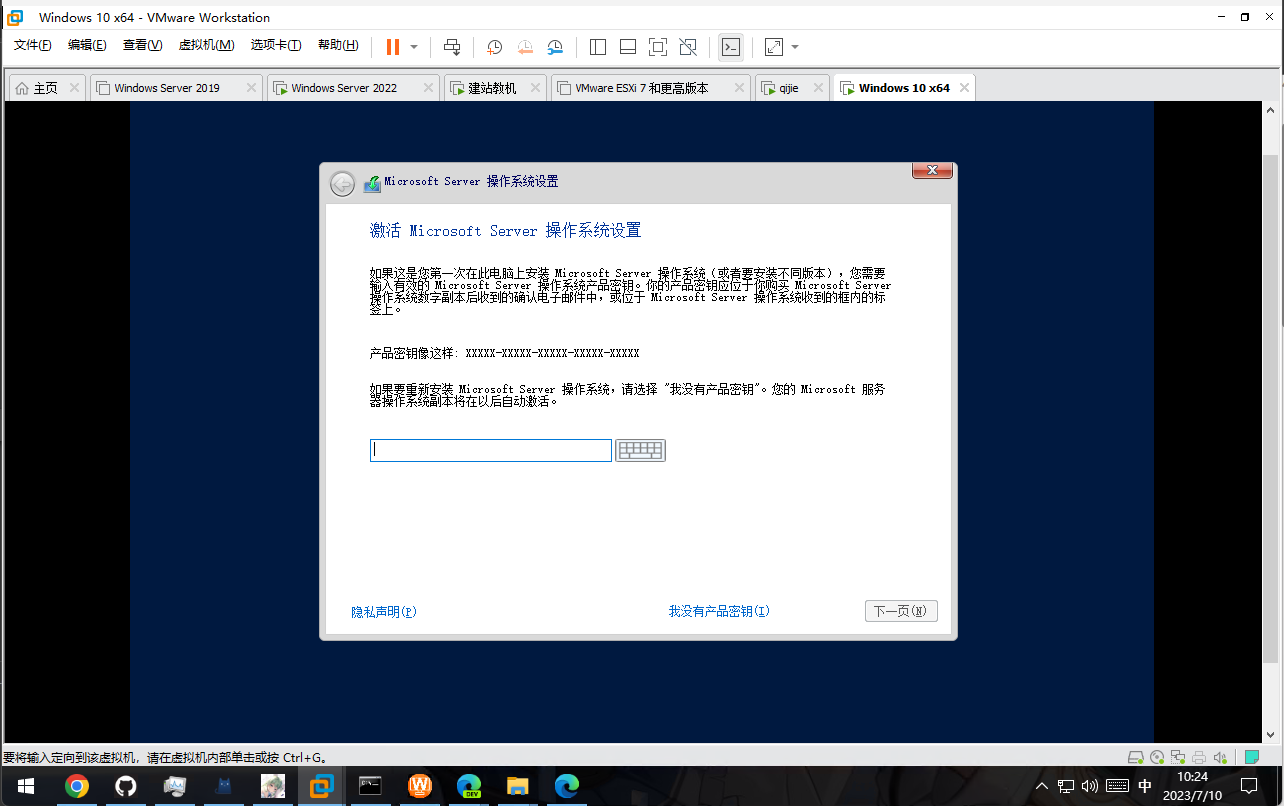Click the stretch guest display icon

click(774, 47)
